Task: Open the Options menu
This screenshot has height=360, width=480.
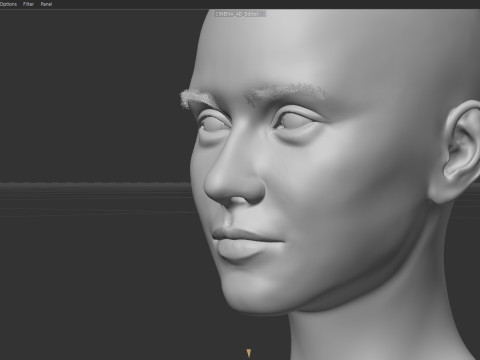Action: click(8, 4)
